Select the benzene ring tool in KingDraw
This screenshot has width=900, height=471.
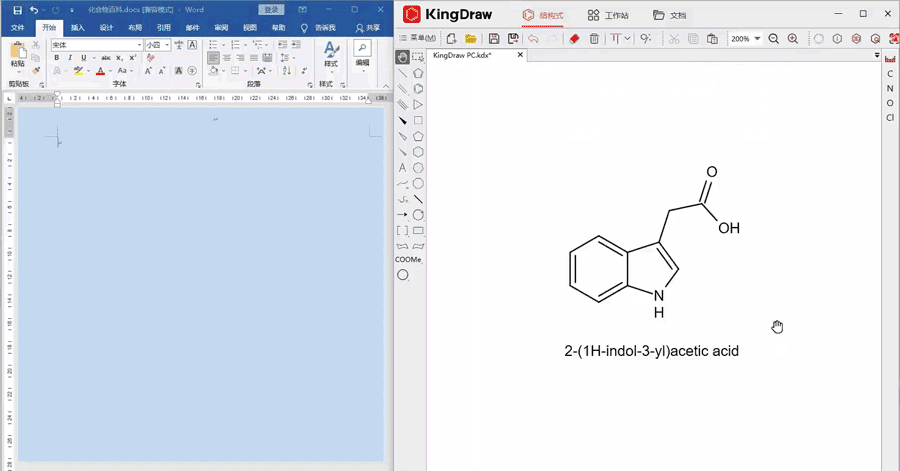pyautogui.click(x=418, y=89)
